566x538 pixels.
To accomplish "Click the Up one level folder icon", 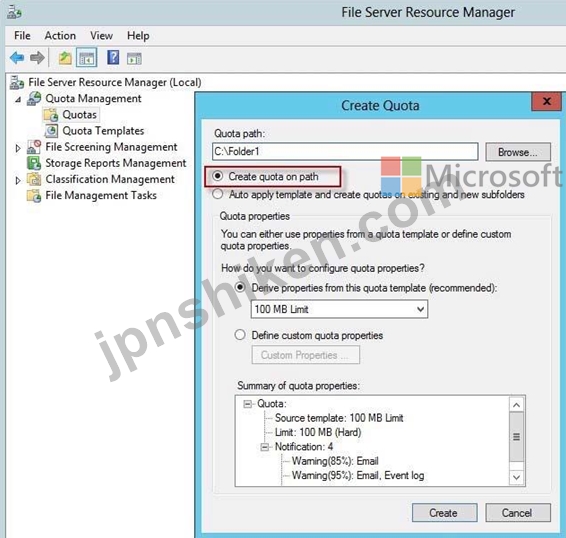I will coord(65,58).
